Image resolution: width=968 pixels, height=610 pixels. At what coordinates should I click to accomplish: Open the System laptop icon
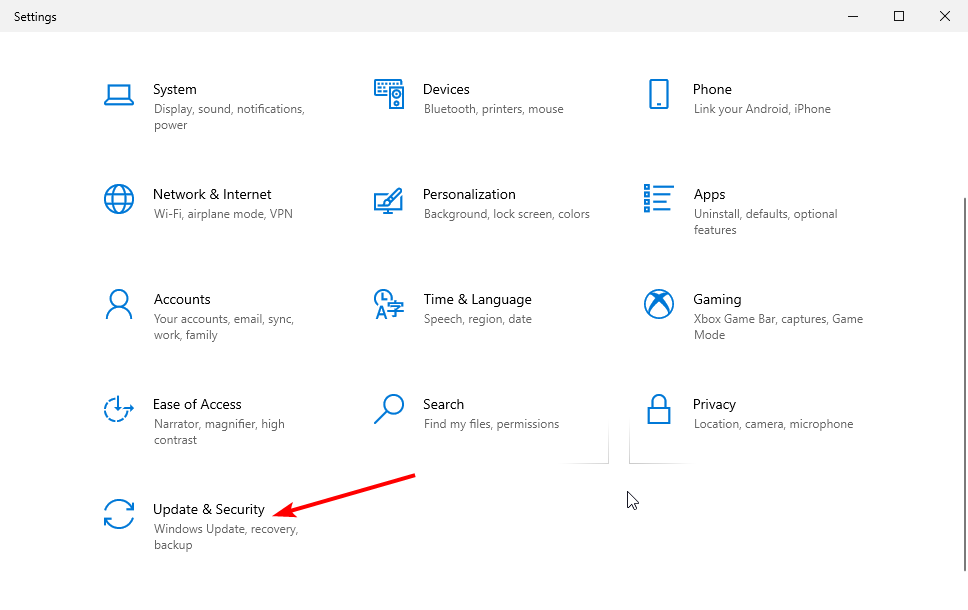coord(119,94)
